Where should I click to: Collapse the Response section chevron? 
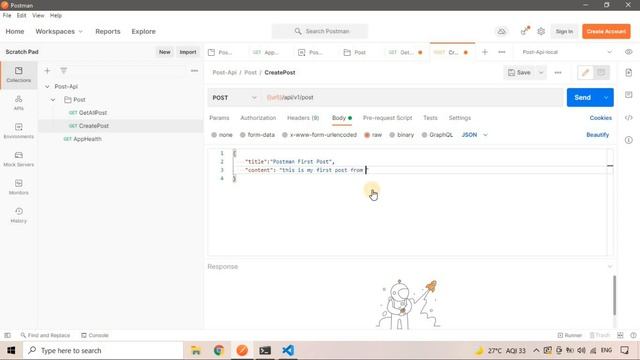point(610,267)
